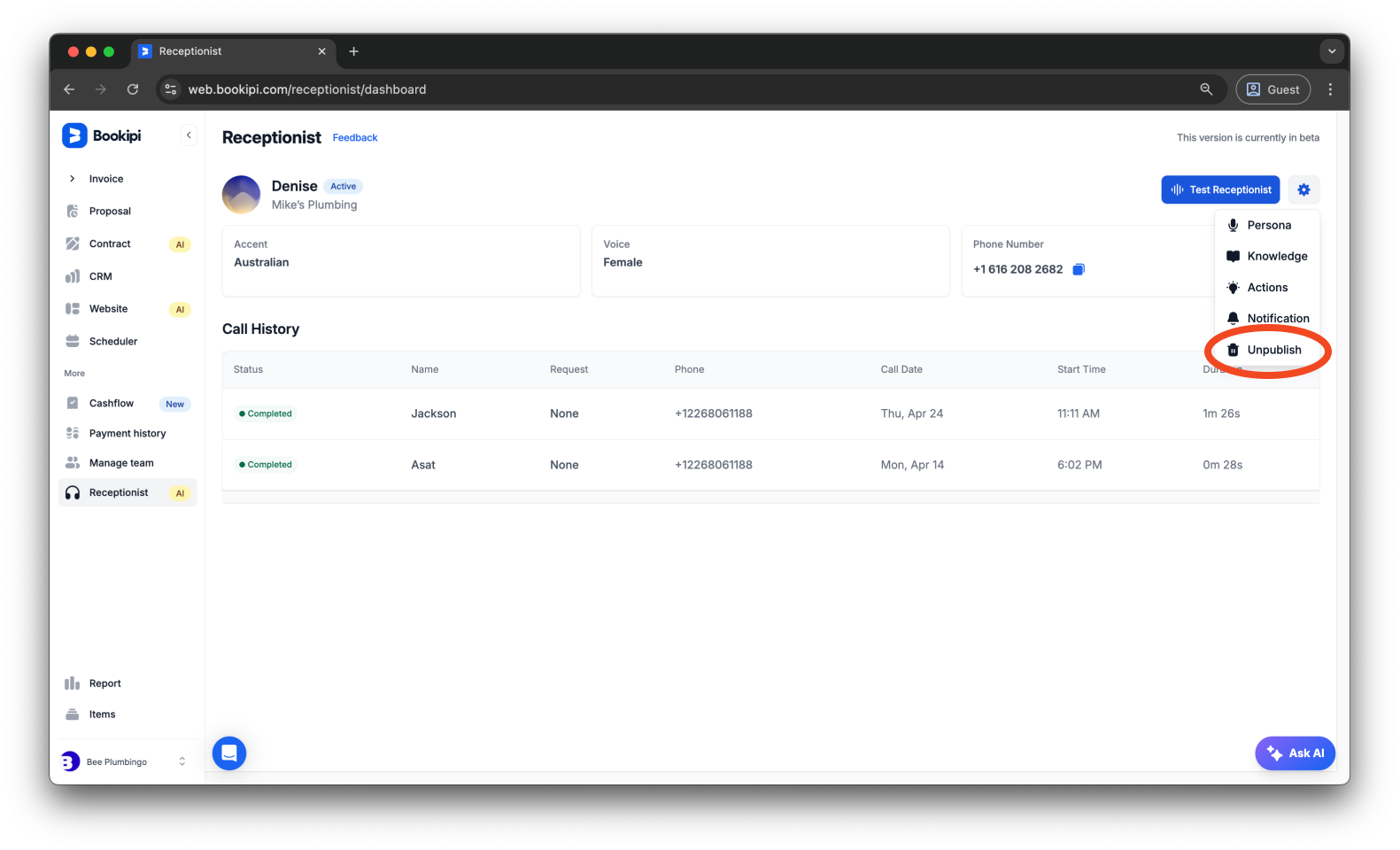Click the Phone column header
Image resolution: width=1400 pixels, height=850 pixels.
point(690,369)
